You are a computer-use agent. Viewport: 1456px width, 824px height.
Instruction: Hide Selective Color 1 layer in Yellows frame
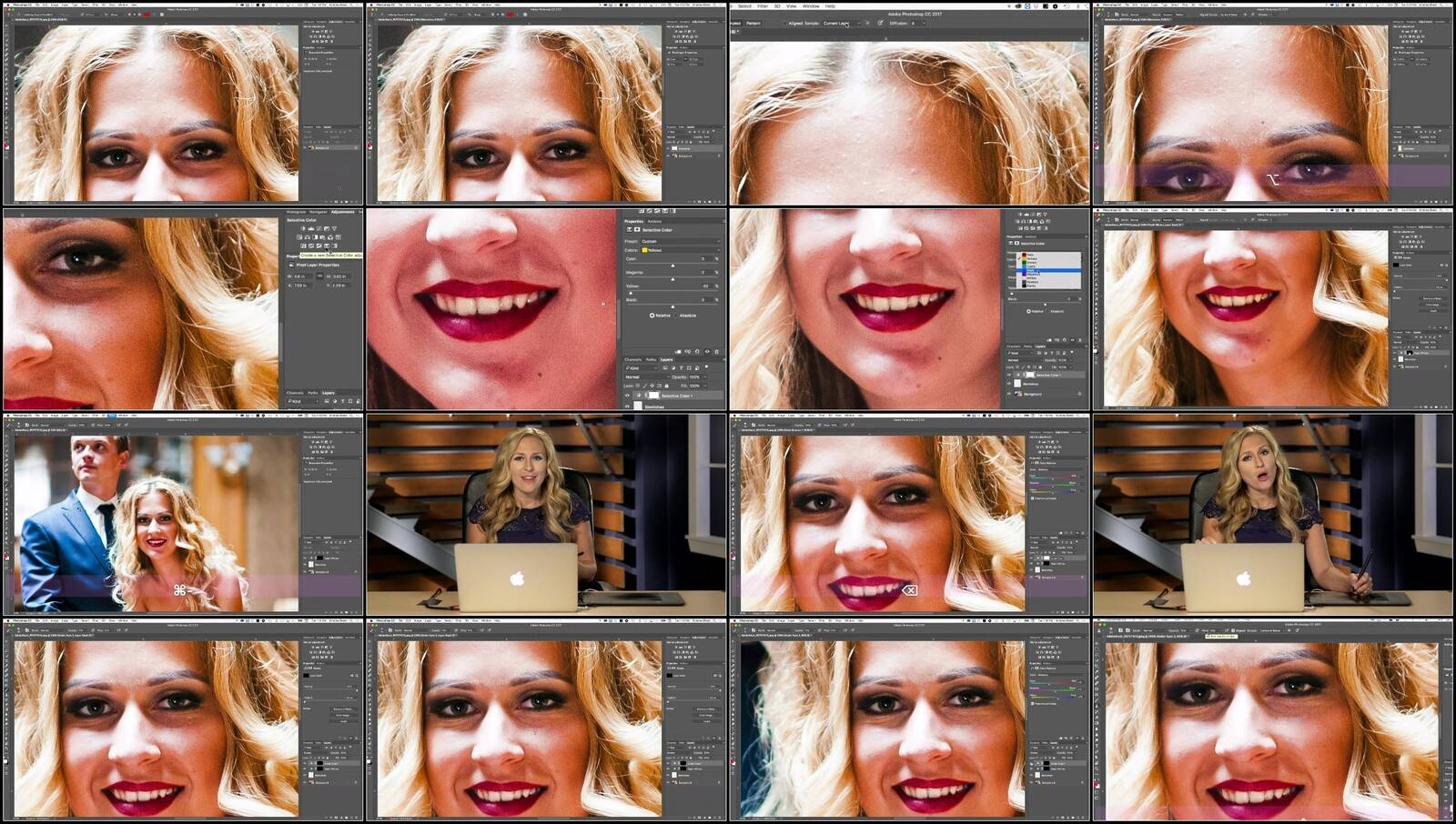coord(627,396)
